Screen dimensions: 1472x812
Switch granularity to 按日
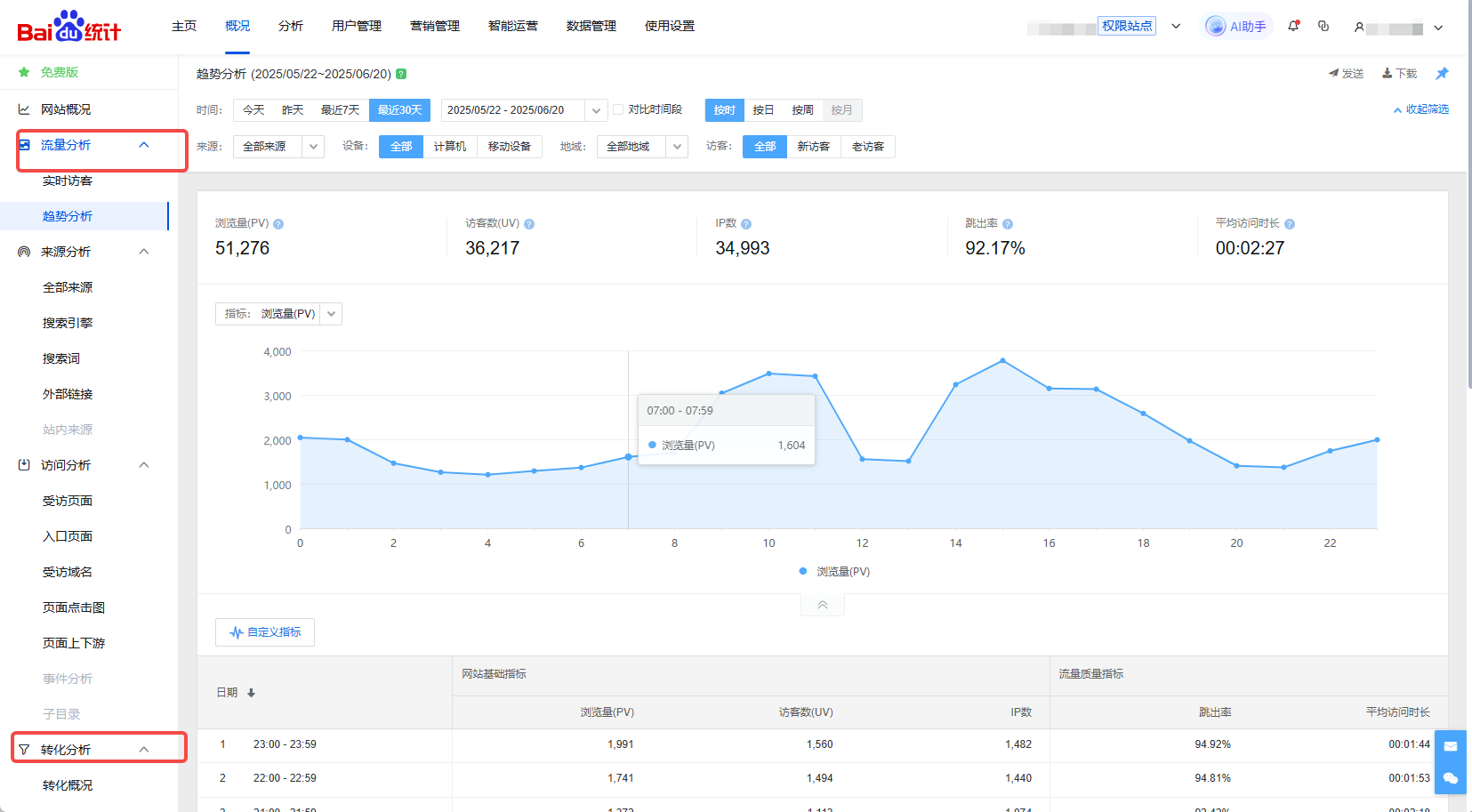tap(763, 110)
